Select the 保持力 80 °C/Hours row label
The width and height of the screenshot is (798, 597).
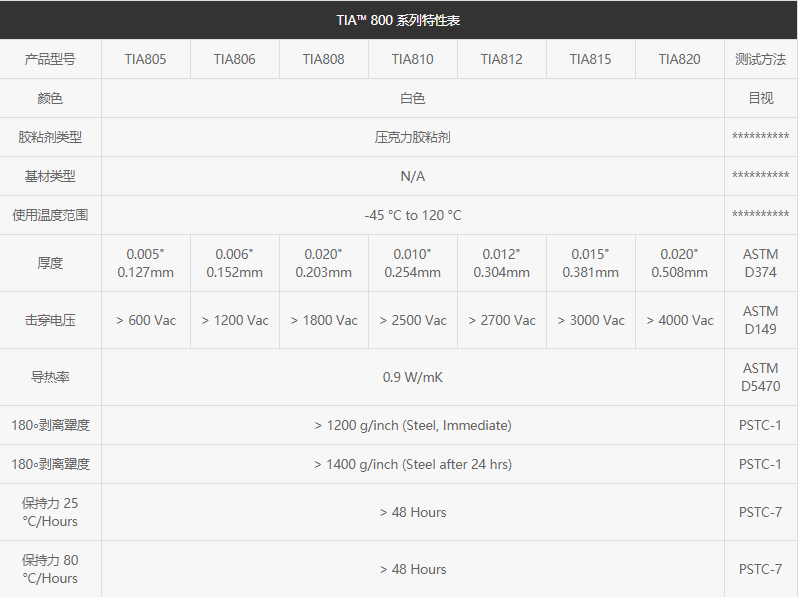pyautogui.click(x=50, y=569)
